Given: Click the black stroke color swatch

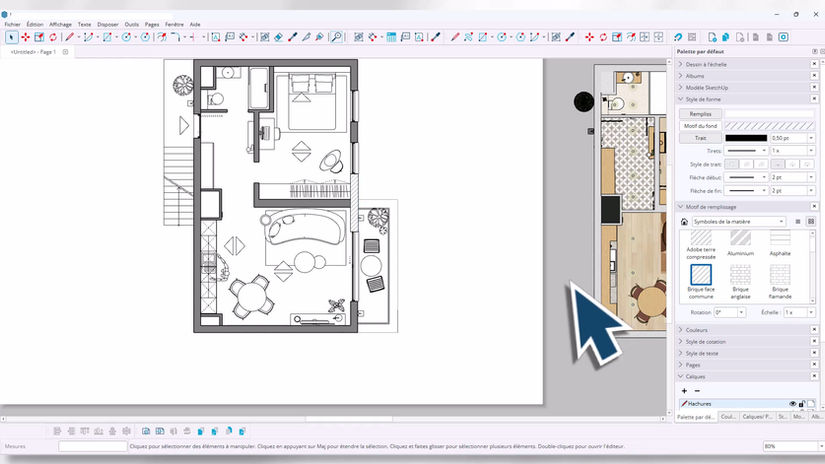Looking at the screenshot, I should pos(746,138).
